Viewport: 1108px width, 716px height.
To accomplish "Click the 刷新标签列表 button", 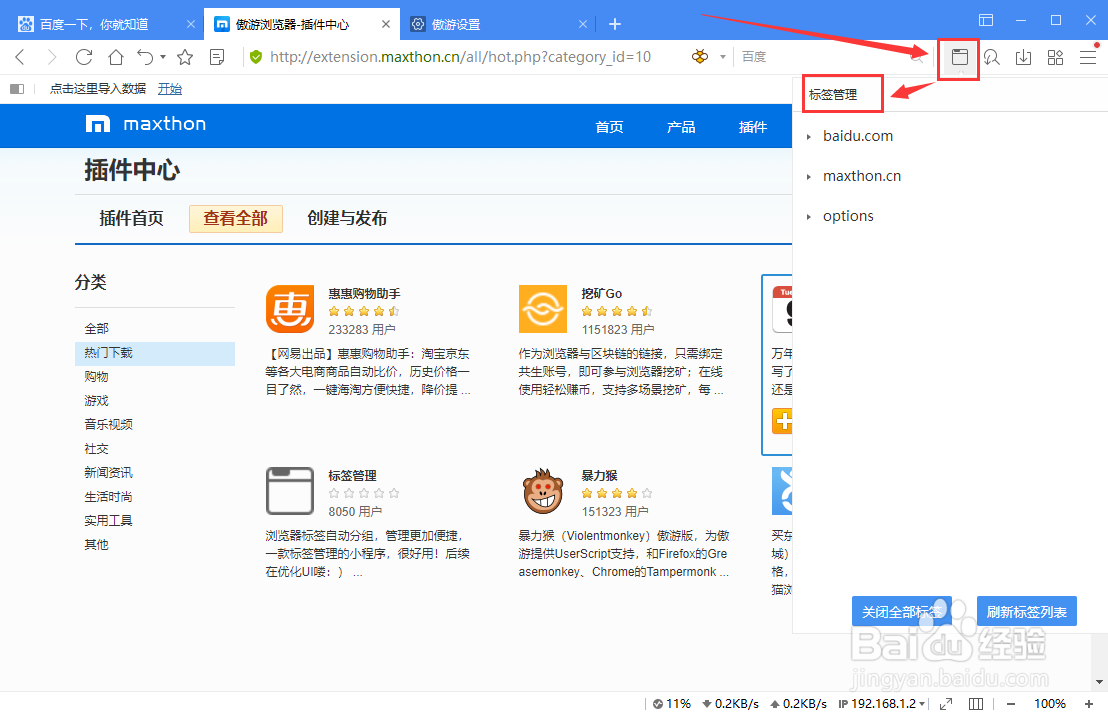I will click(1027, 611).
